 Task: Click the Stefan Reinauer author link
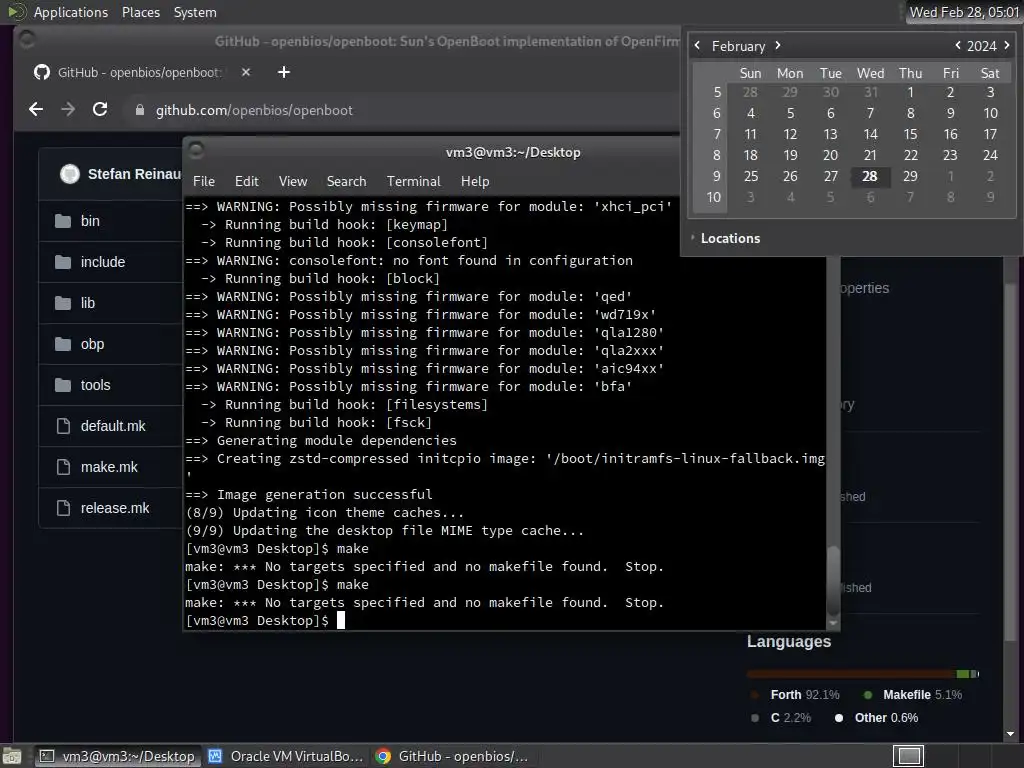[x=134, y=174]
